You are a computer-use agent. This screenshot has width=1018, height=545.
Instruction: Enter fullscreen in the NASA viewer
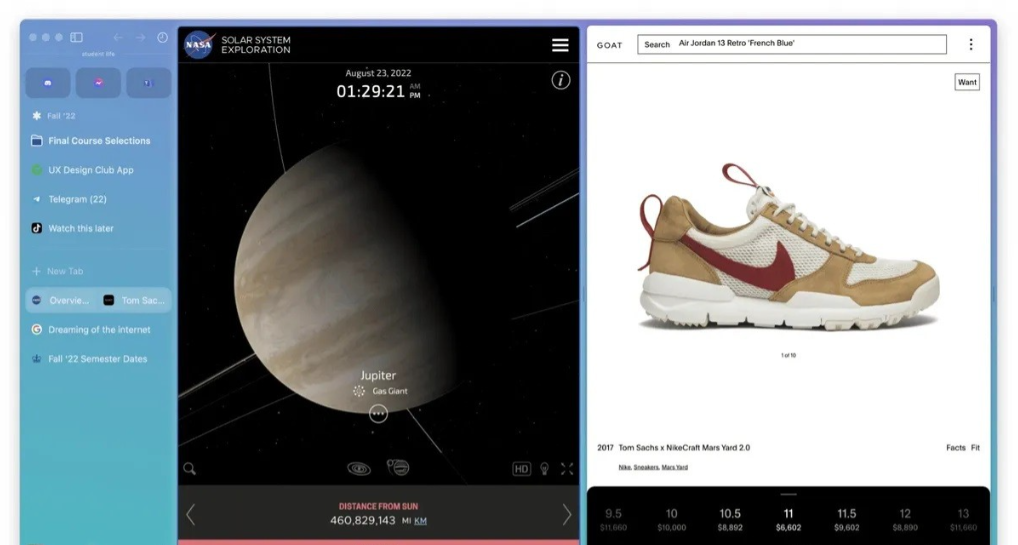(567, 469)
